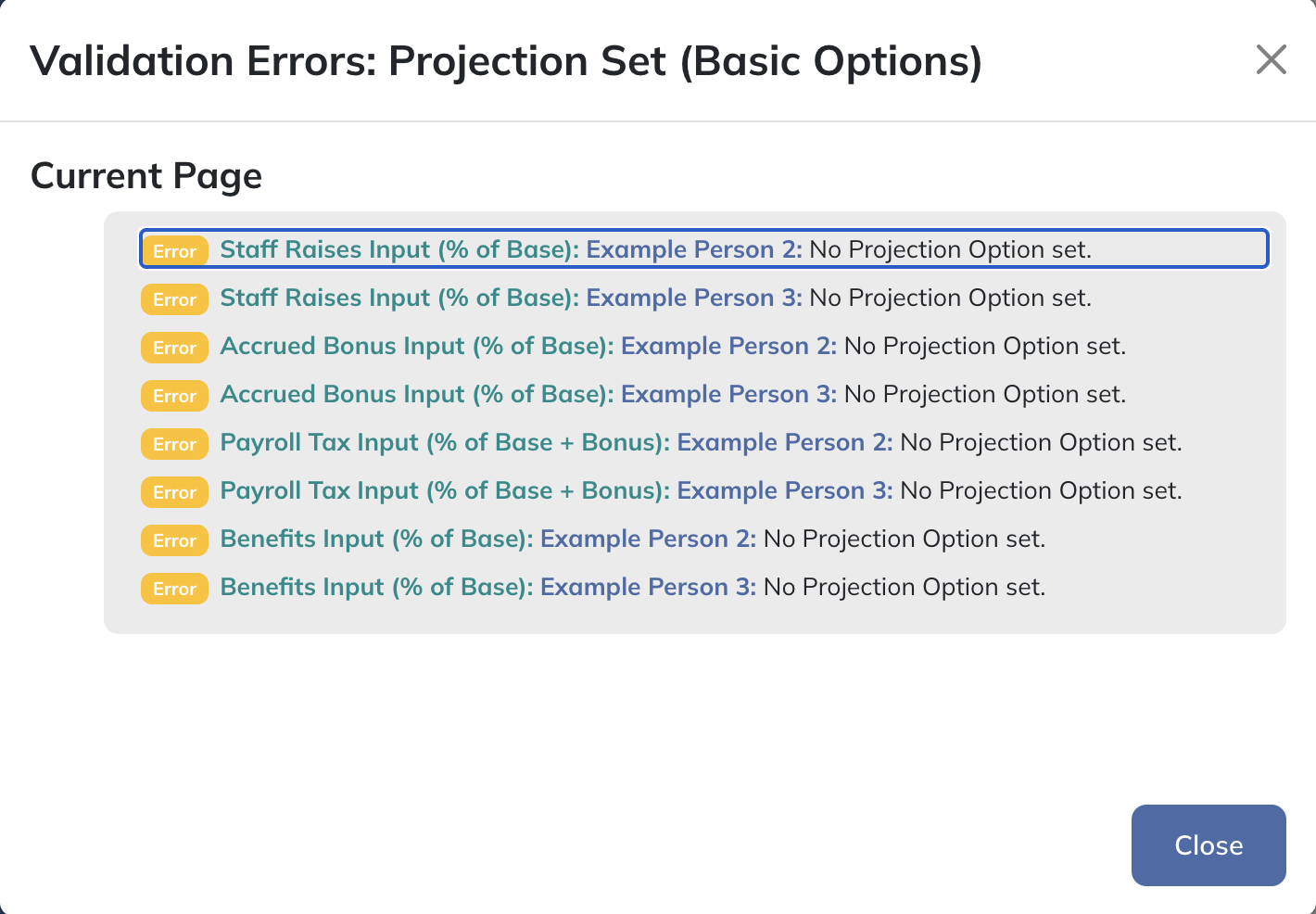Screen dimensions: 1316x914
Task: Click the X icon to dismiss the dialog
Action: 1271,59
